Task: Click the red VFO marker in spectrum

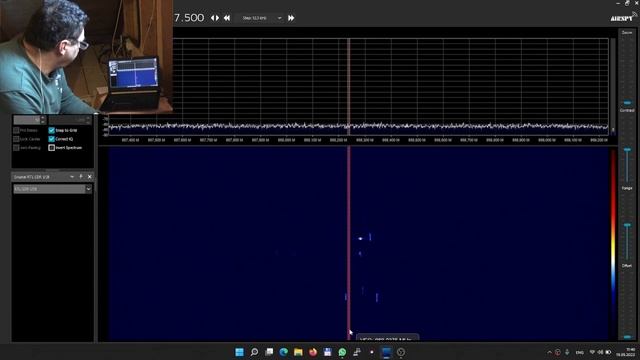Action: tap(349, 87)
